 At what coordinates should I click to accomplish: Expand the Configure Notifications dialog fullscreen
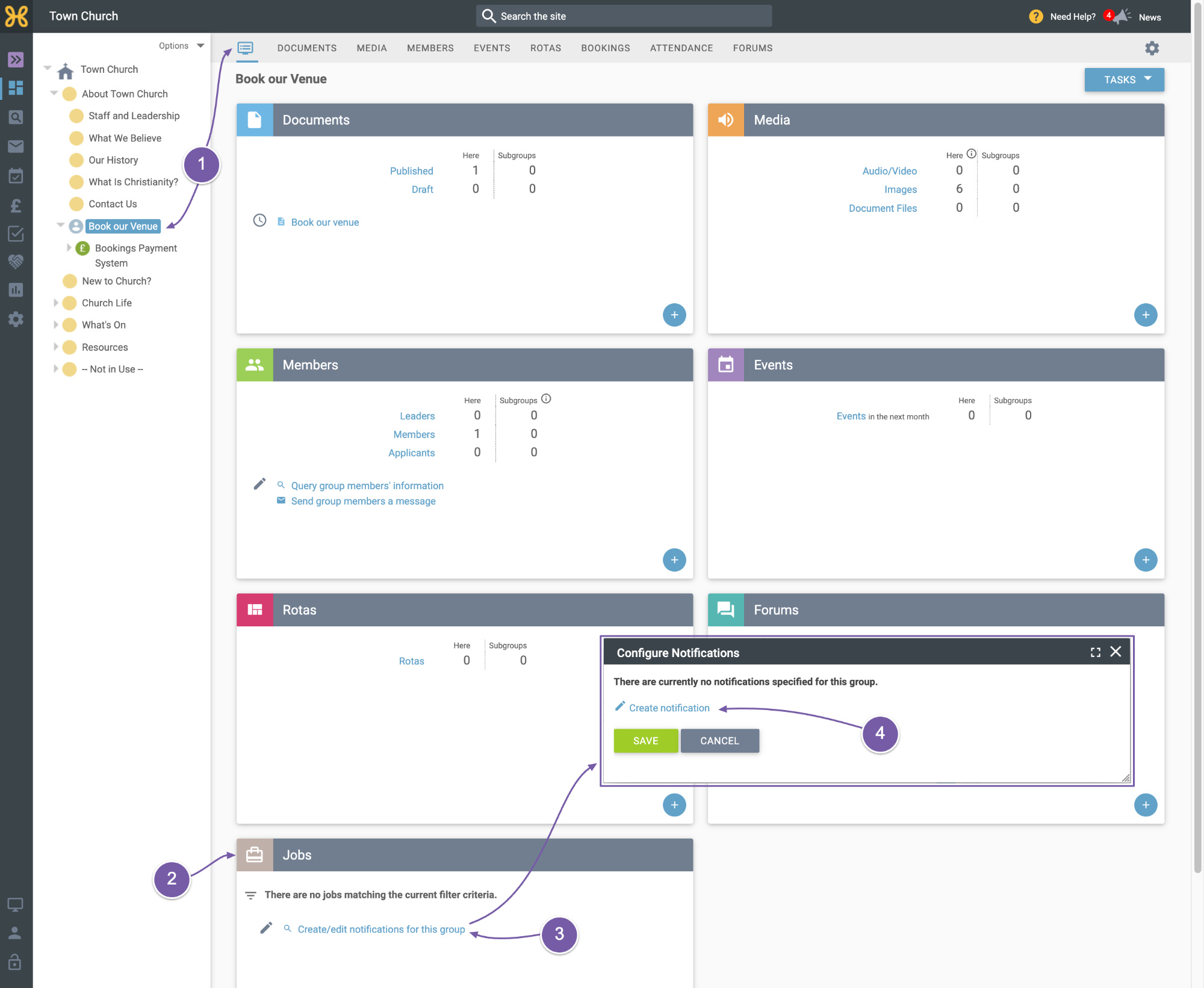coord(1096,652)
